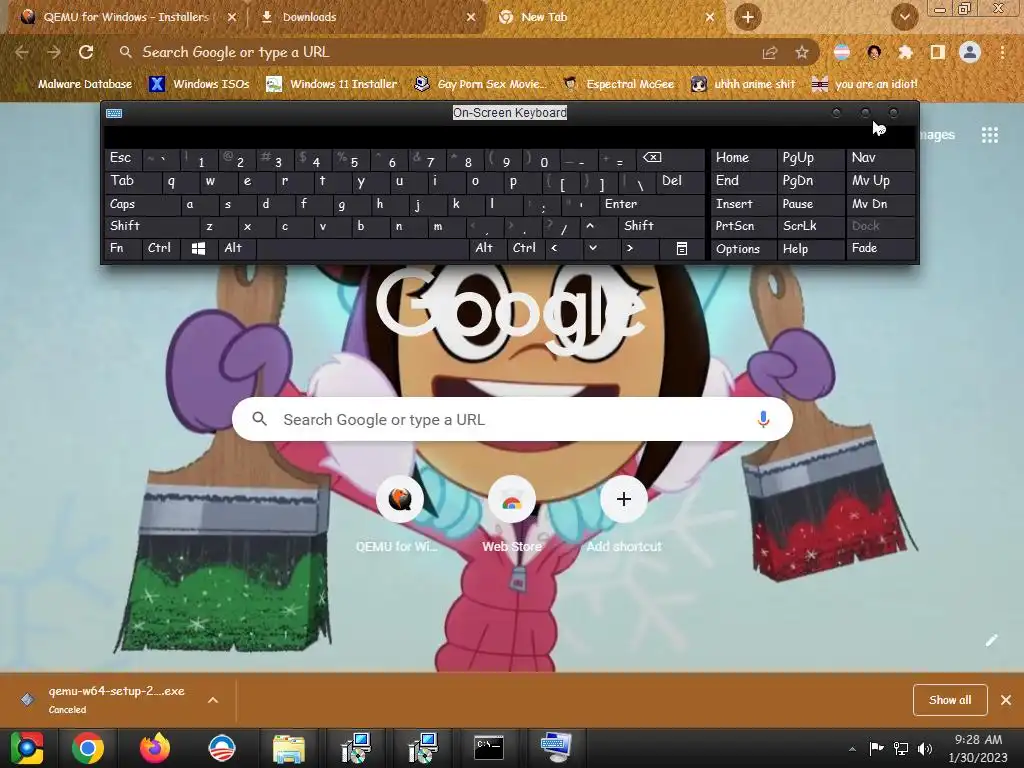The image size is (1024, 768).
Task: Customize Chrome with the pencil icon
Action: [991, 640]
